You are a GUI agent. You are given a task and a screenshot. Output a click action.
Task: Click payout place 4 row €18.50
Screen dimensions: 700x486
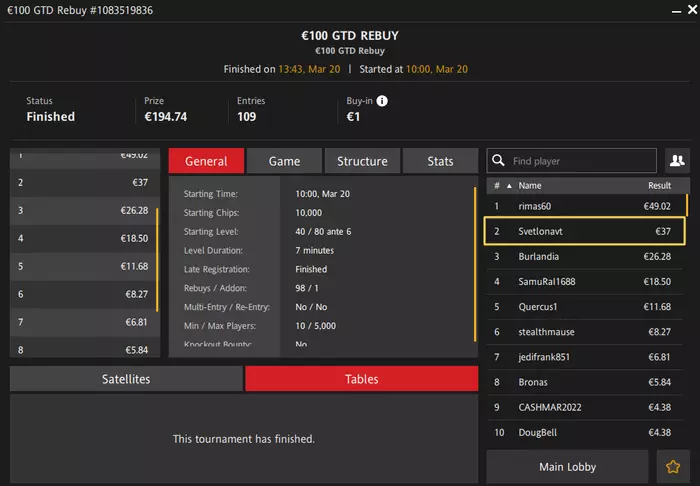85,238
